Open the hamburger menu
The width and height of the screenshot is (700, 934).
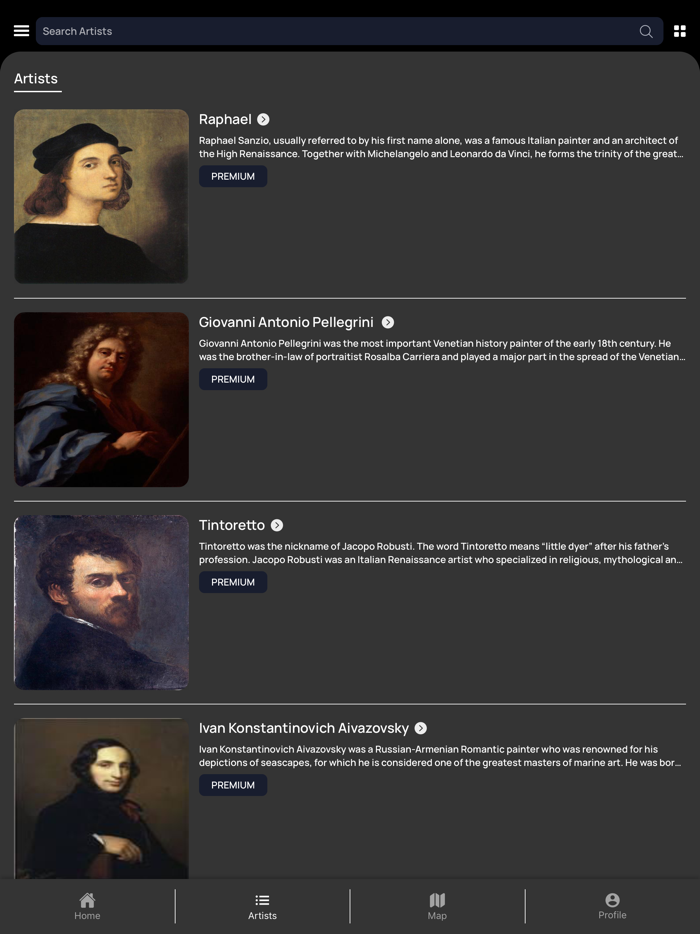(x=21, y=31)
